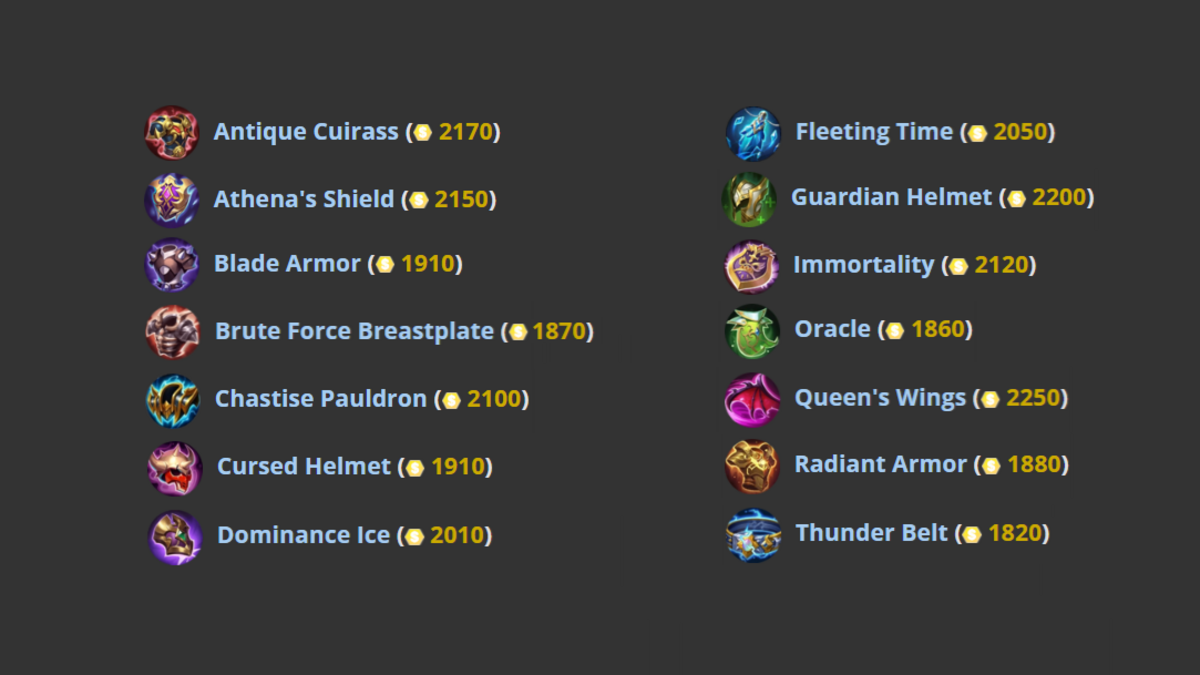The height and width of the screenshot is (675, 1200).
Task: Click the Fleeting Time item icon
Action: click(752, 134)
